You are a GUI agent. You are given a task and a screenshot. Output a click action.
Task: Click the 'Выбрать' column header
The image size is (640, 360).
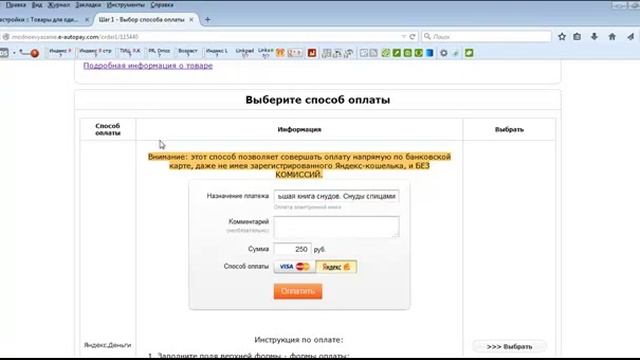pos(509,129)
